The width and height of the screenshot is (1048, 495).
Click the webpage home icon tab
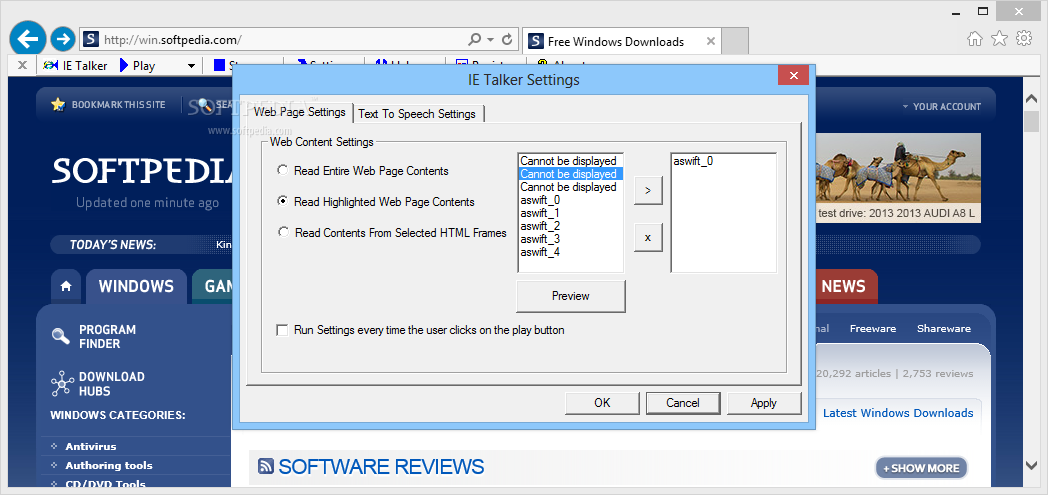[x=66, y=287]
